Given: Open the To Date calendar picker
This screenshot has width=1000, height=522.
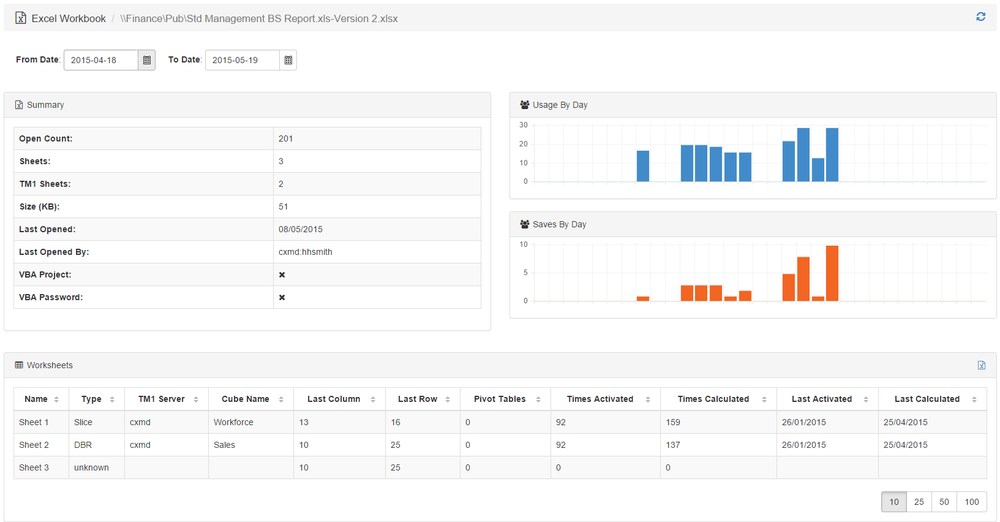Looking at the screenshot, I should click(x=288, y=60).
